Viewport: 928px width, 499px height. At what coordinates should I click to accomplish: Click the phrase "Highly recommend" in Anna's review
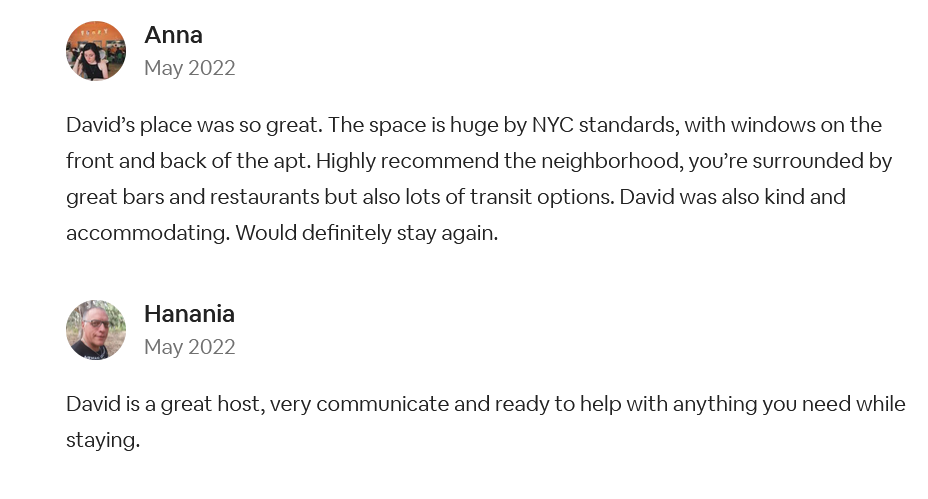tap(407, 161)
